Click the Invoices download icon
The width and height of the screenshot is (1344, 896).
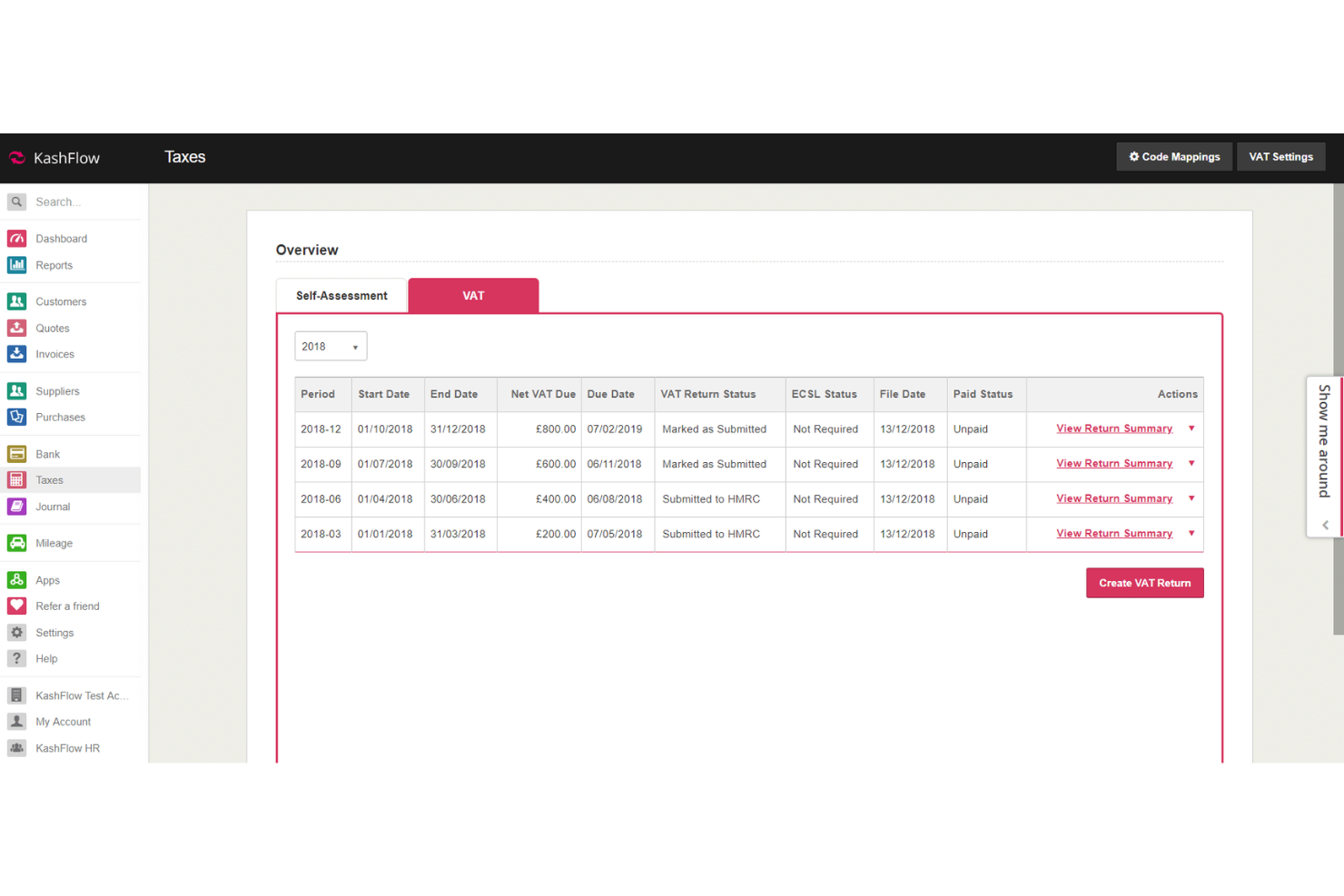click(x=16, y=354)
